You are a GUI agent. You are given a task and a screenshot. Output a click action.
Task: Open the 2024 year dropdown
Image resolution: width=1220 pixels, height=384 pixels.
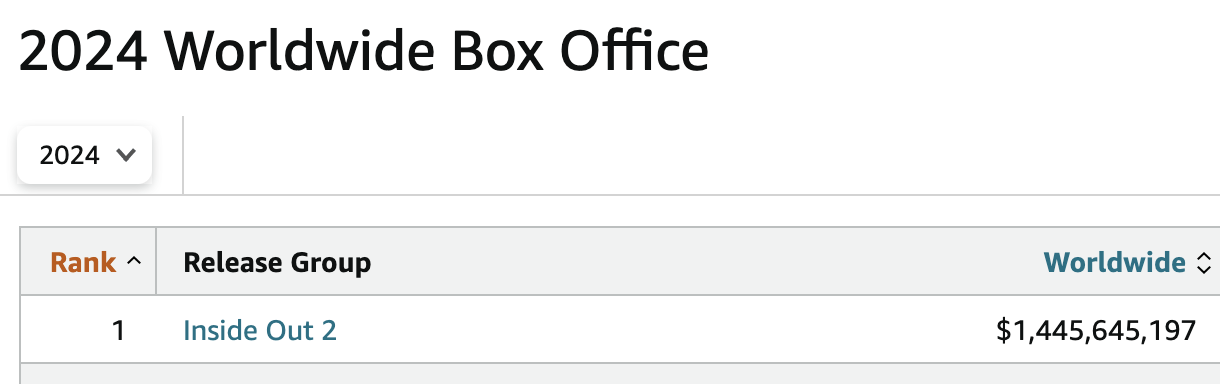point(84,155)
